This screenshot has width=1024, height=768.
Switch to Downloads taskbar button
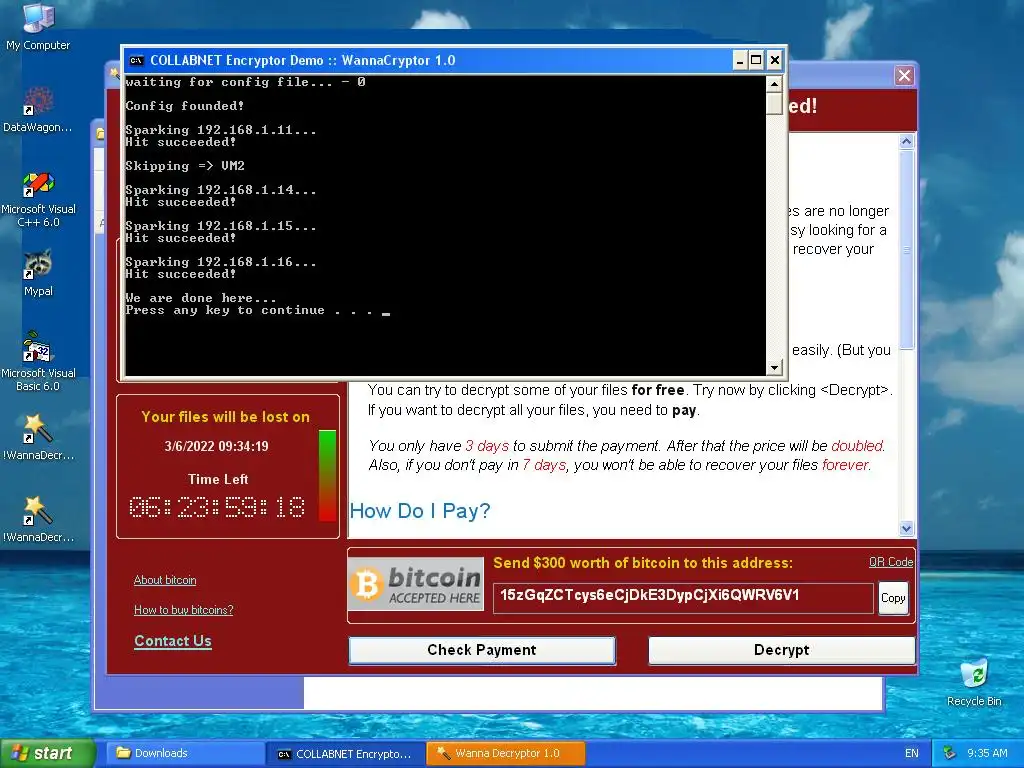click(185, 753)
